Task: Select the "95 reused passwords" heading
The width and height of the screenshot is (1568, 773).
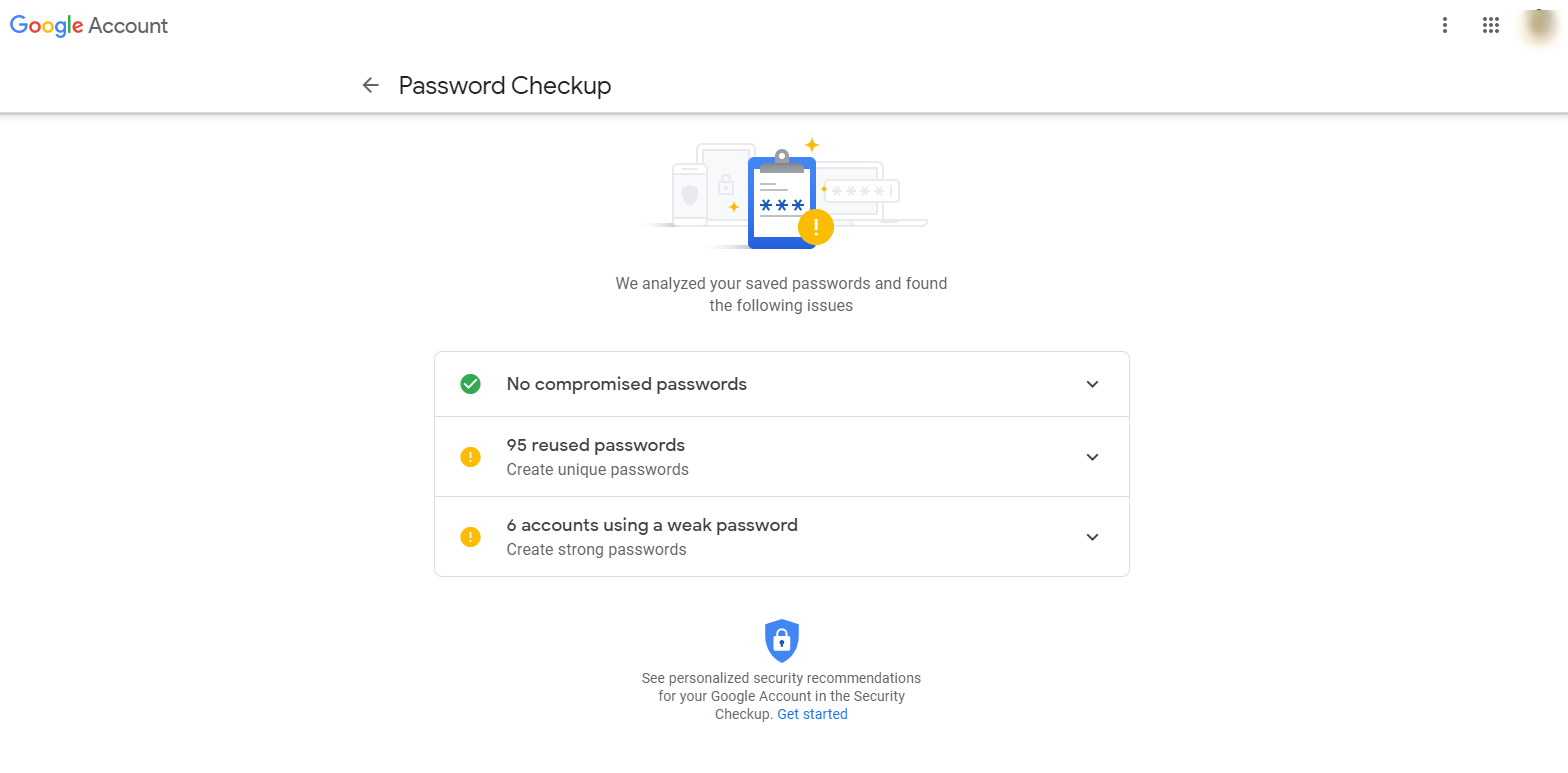Action: (595, 445)
